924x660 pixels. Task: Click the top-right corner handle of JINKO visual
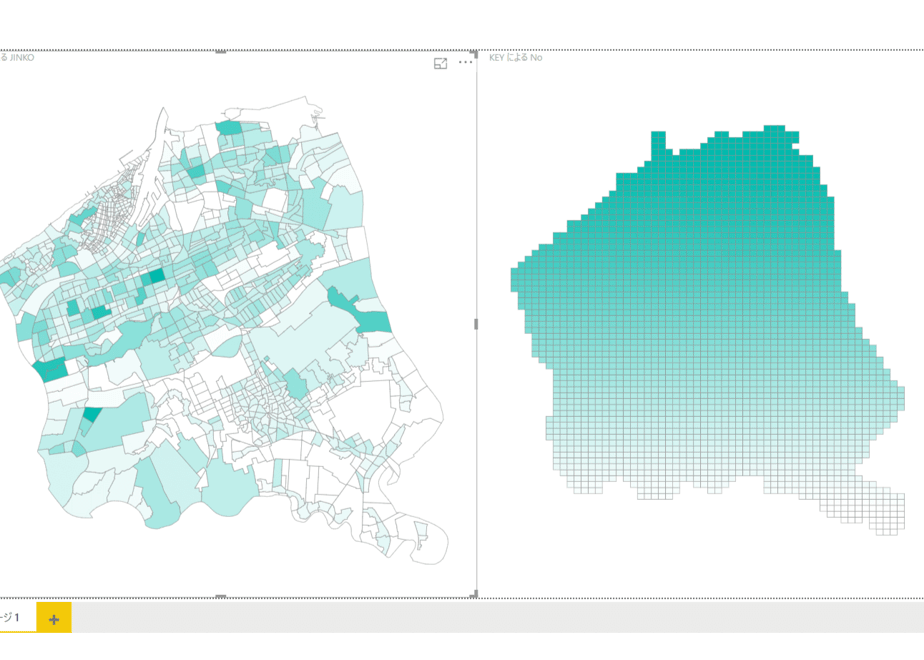(x=474, y=53)
